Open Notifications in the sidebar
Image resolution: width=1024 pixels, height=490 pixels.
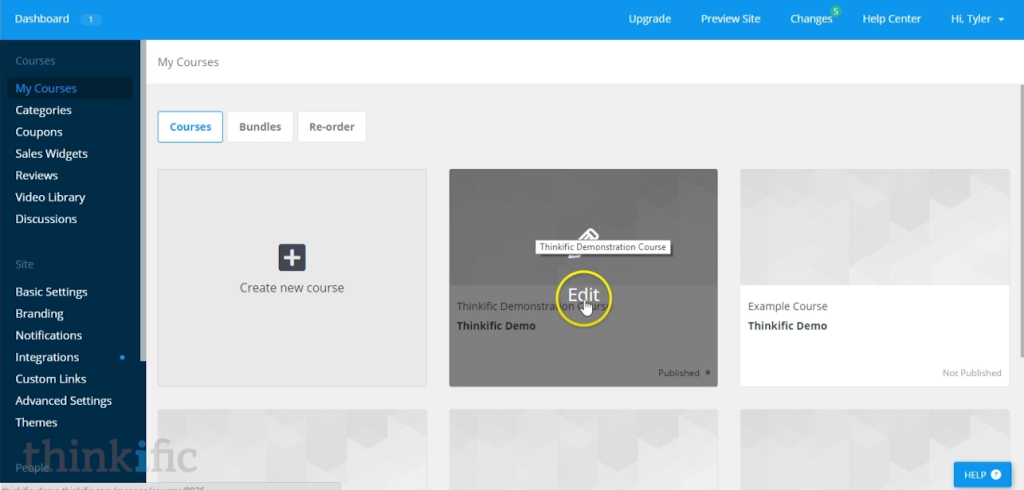48,335
